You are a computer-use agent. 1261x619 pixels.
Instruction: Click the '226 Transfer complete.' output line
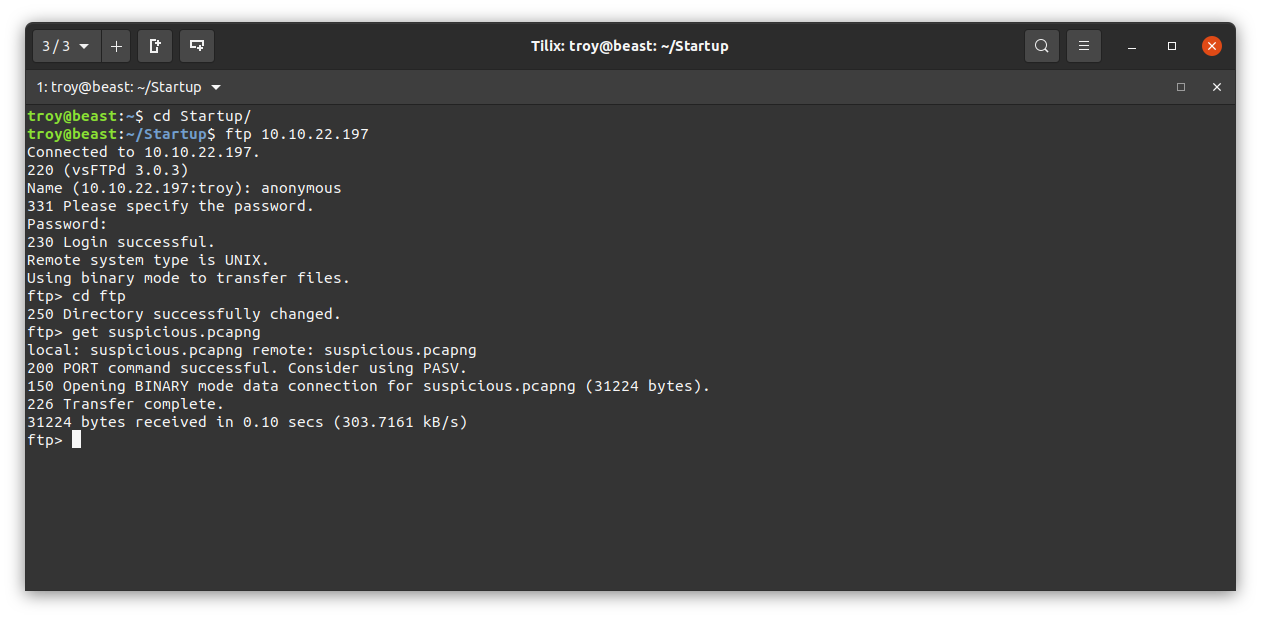click(x=126, y=404)
